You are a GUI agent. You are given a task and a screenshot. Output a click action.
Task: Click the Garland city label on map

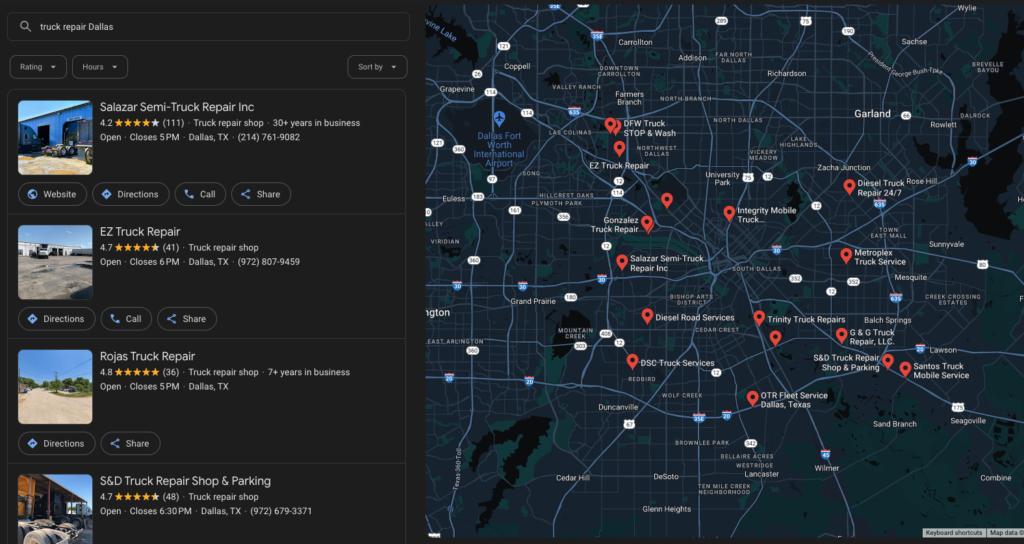(x=872, y=114)
